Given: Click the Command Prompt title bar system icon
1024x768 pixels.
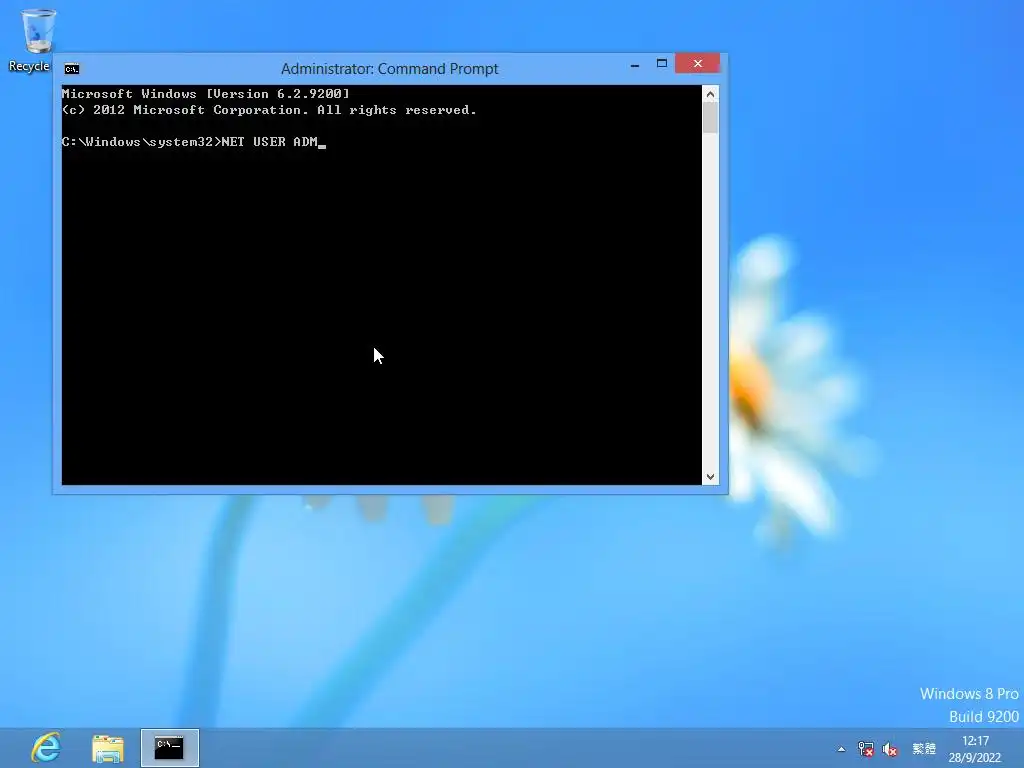Looking at the screenshot, I should (x=72, y=69).
